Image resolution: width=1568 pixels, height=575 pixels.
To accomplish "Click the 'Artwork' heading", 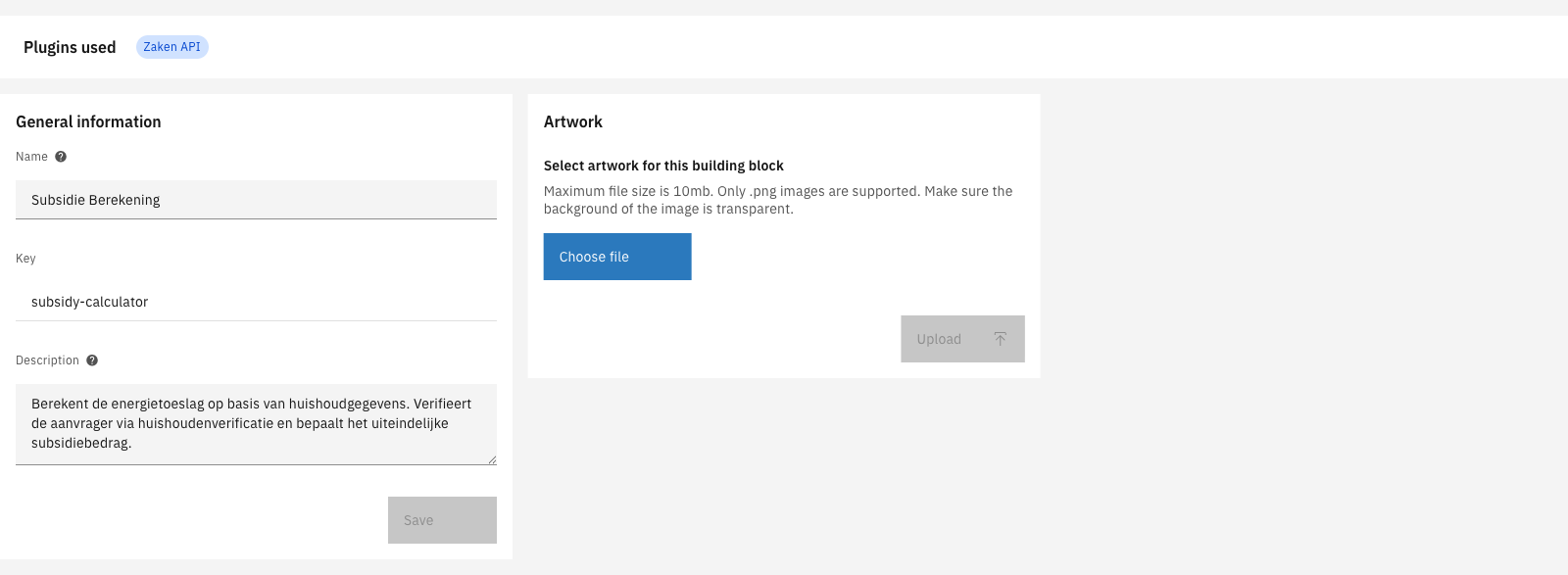I will (573, 121).
